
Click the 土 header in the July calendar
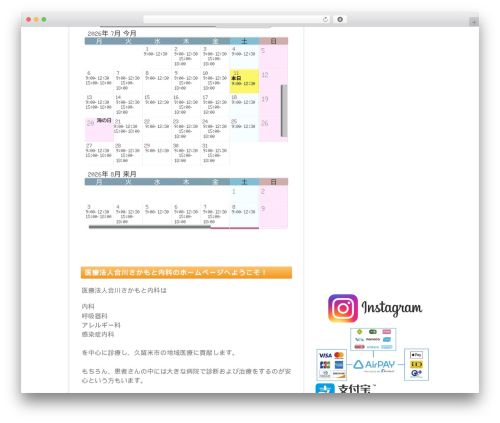pyautogui.click(x=244, y=41)
